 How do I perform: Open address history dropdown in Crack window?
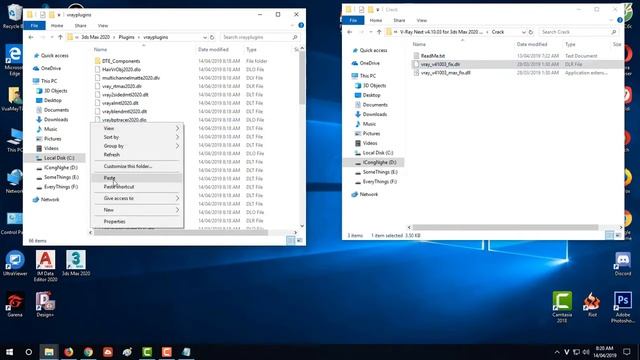tap(523, 32)
